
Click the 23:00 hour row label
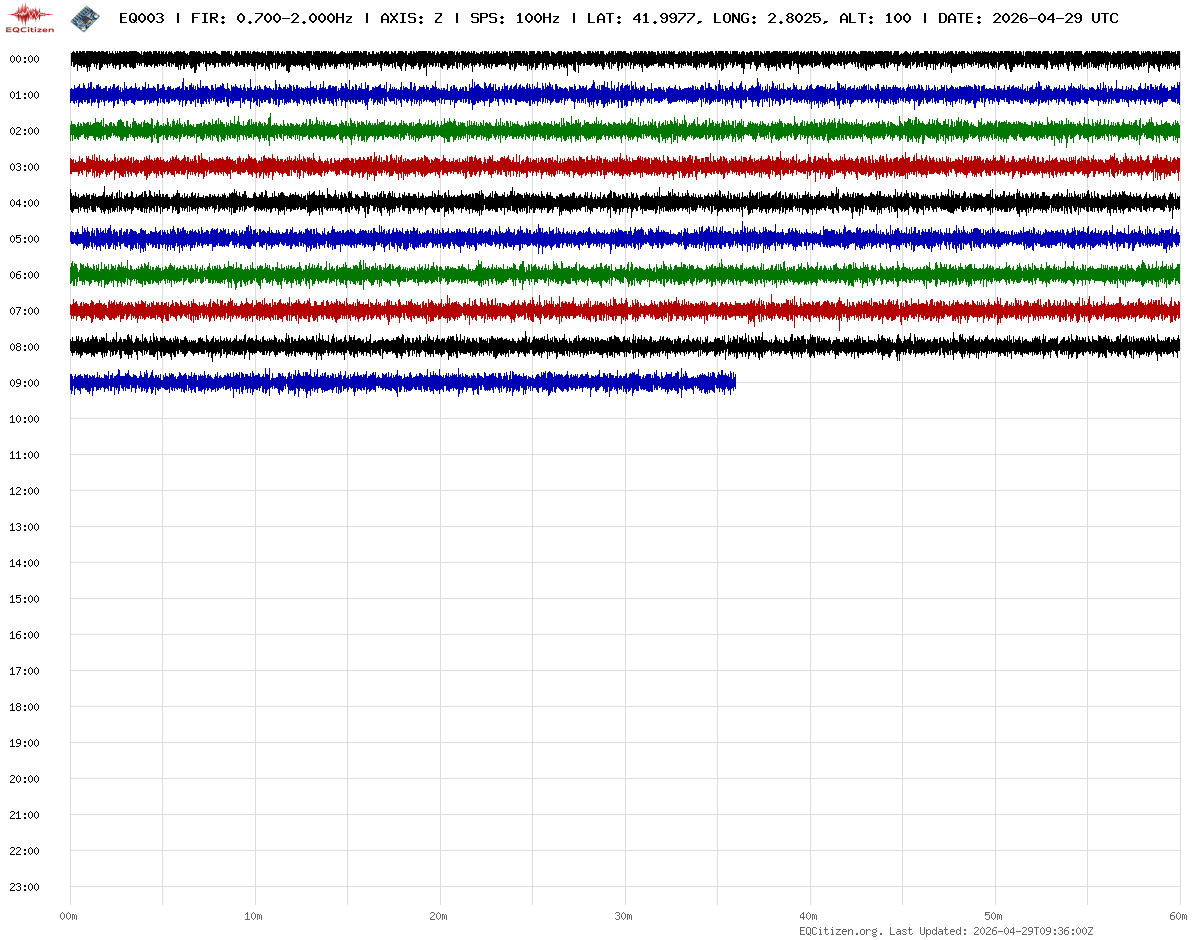[24, 887]
